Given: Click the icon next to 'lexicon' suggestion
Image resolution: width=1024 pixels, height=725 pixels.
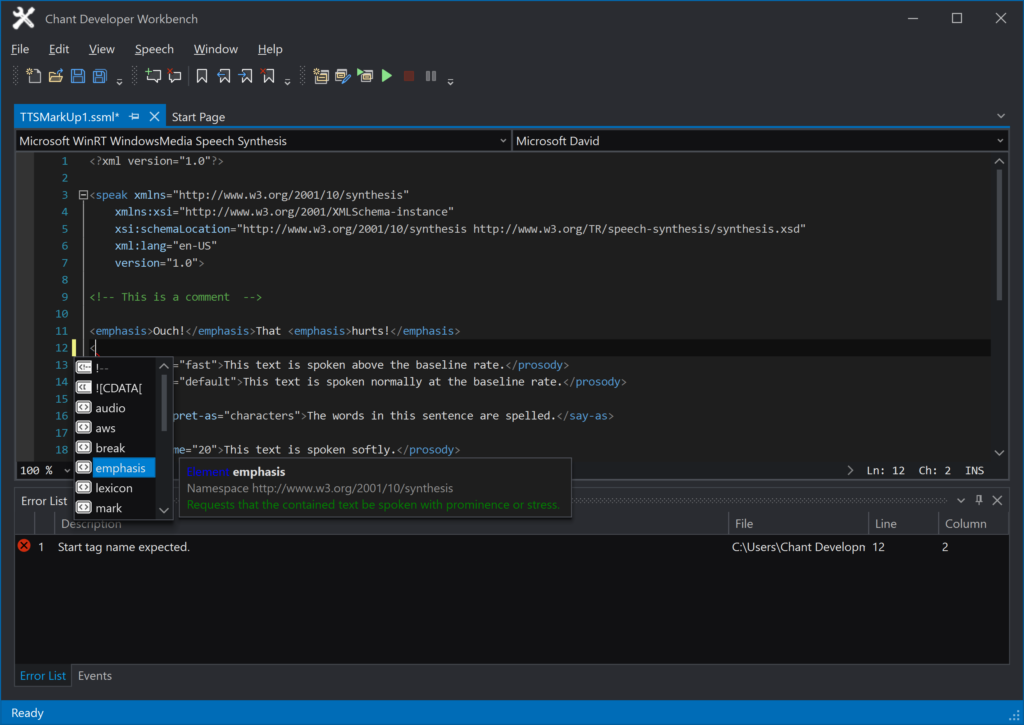Looking at the screenshot, I should click(84, 487).
